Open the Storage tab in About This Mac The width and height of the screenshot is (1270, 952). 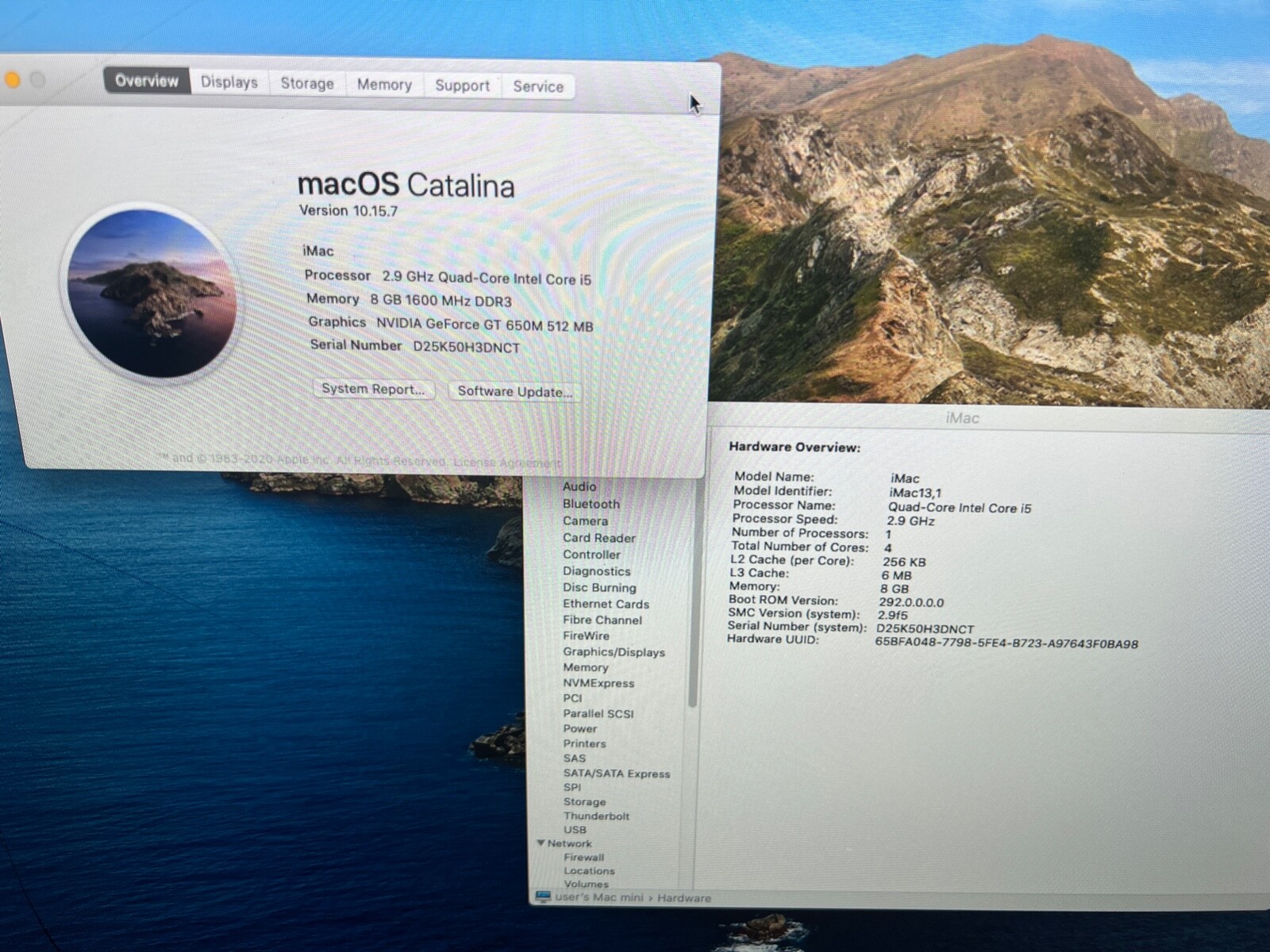[x=307, y=83]
